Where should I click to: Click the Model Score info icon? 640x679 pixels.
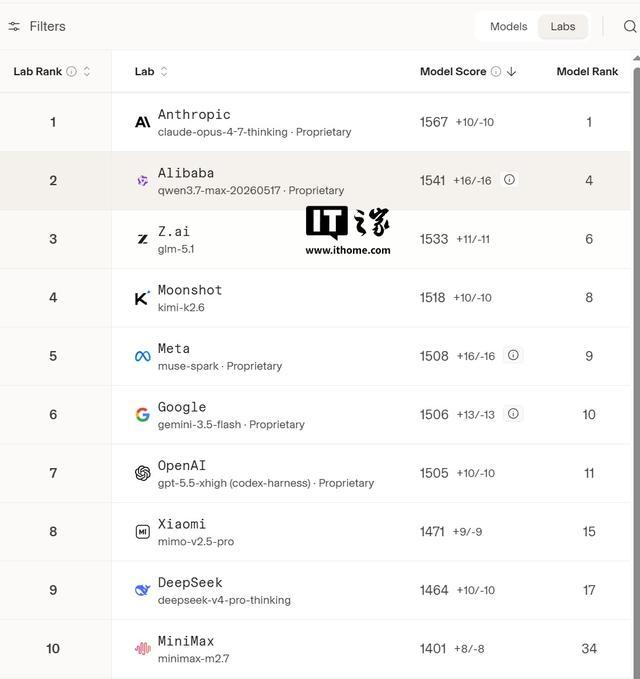tap(496, 71)
